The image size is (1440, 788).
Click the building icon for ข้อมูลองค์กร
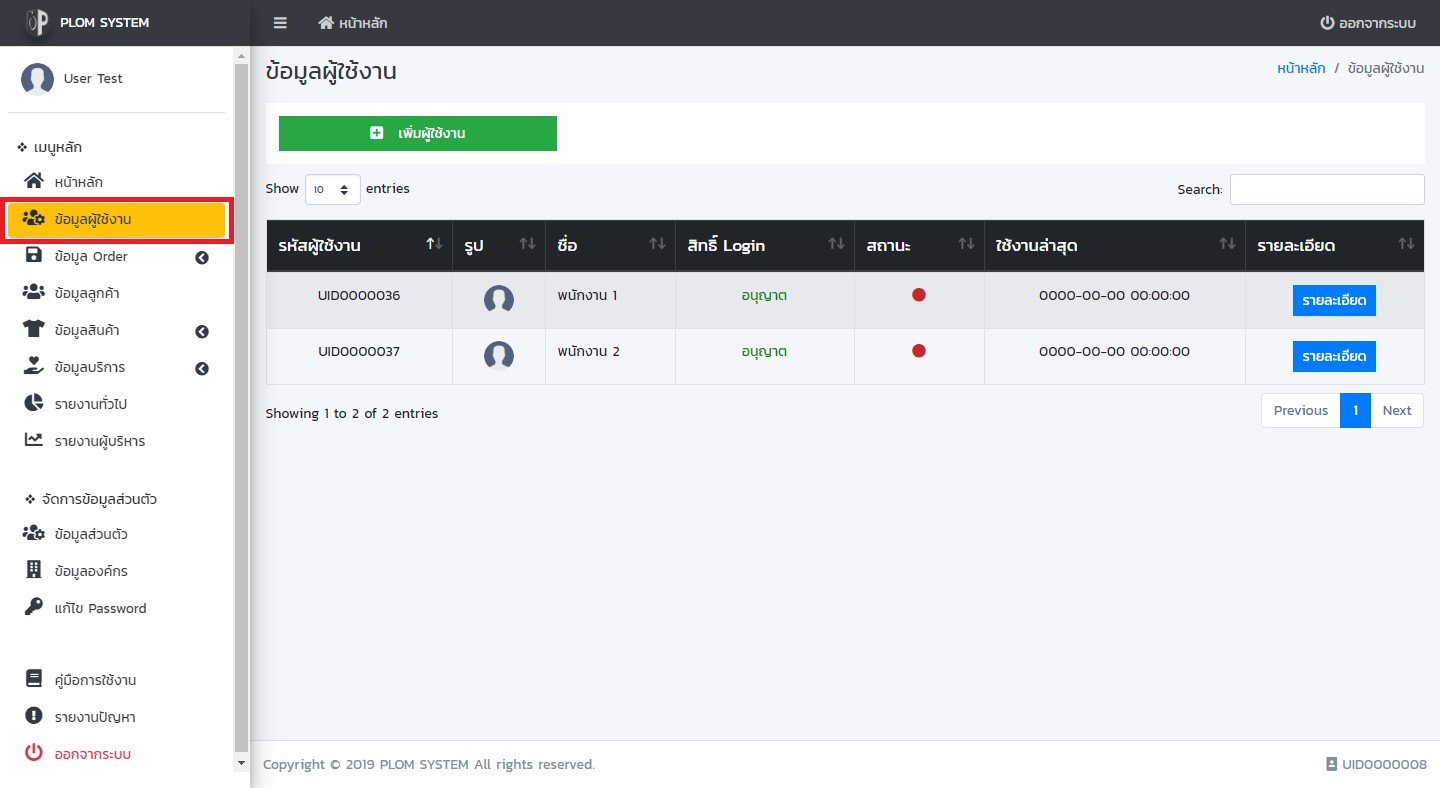point(34,570)
